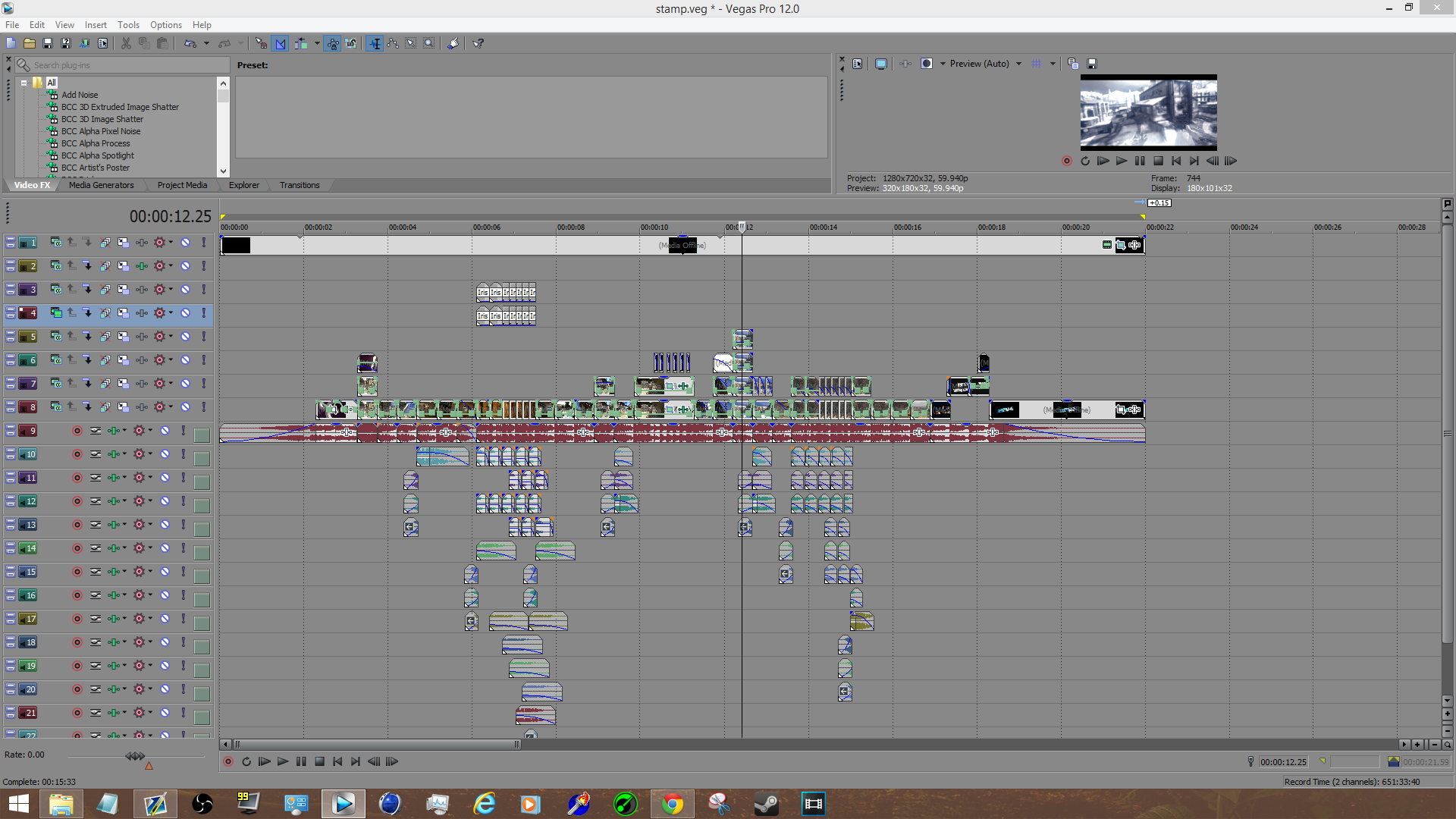The image size is (1456, 819).
Task: Open the undo history dropdown arrow
Action: [x=206, y=43]
